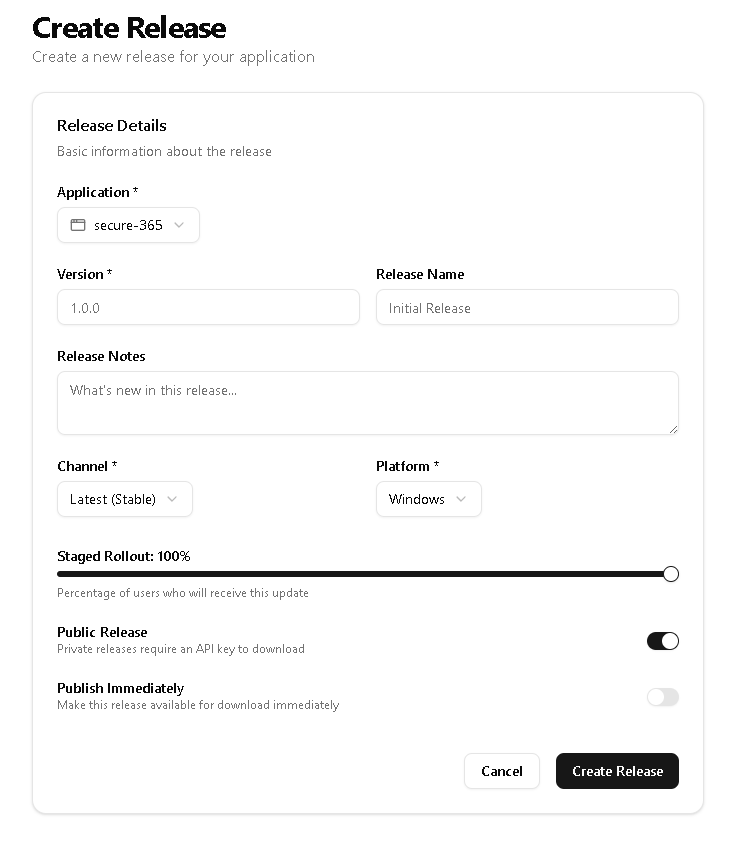Disable the Public Release switch
Image resolution: width=735 pixels, height=846 pixels.
(662, 641)
